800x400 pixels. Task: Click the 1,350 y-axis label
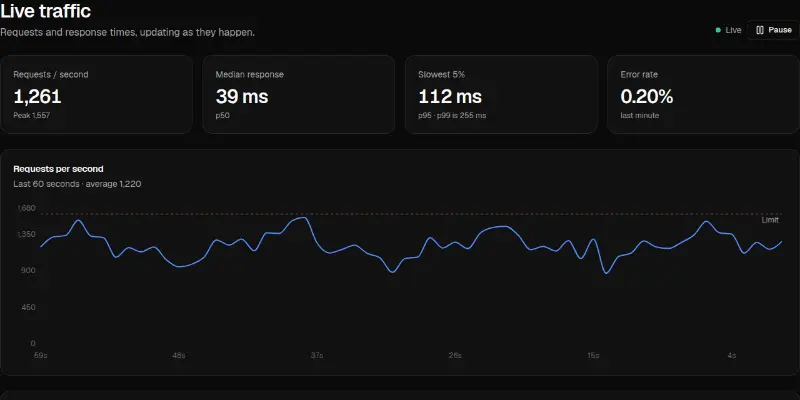(26, 234)
